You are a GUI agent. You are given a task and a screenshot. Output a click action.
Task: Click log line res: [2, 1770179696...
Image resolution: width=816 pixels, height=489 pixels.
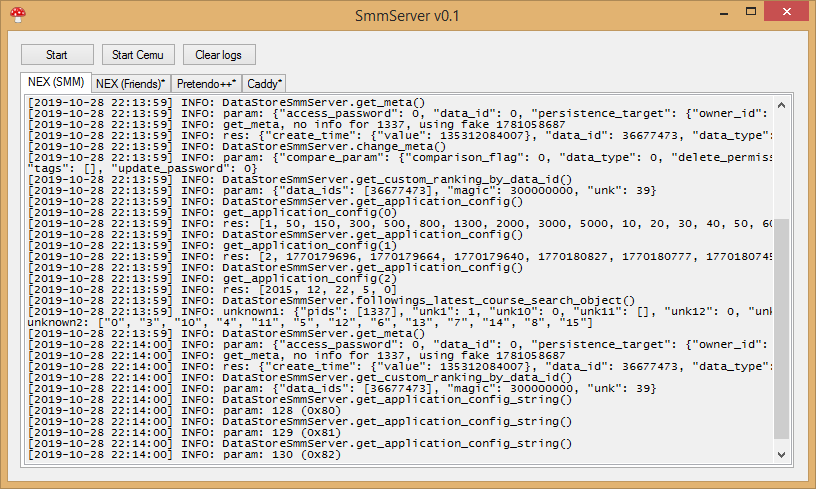click(x=400, y=256)
